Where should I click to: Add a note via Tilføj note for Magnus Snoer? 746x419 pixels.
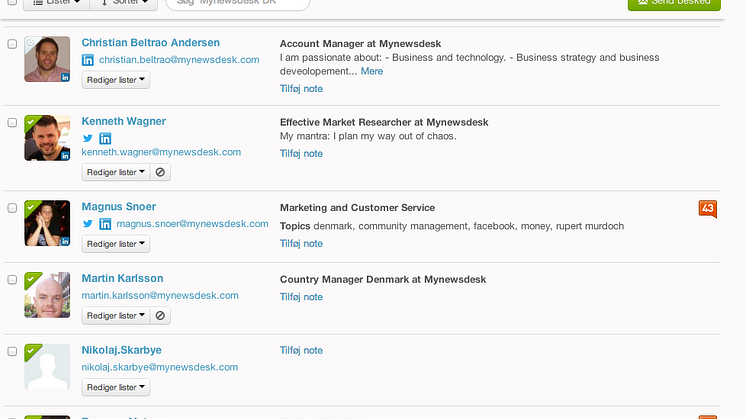[x=301, y=244]
